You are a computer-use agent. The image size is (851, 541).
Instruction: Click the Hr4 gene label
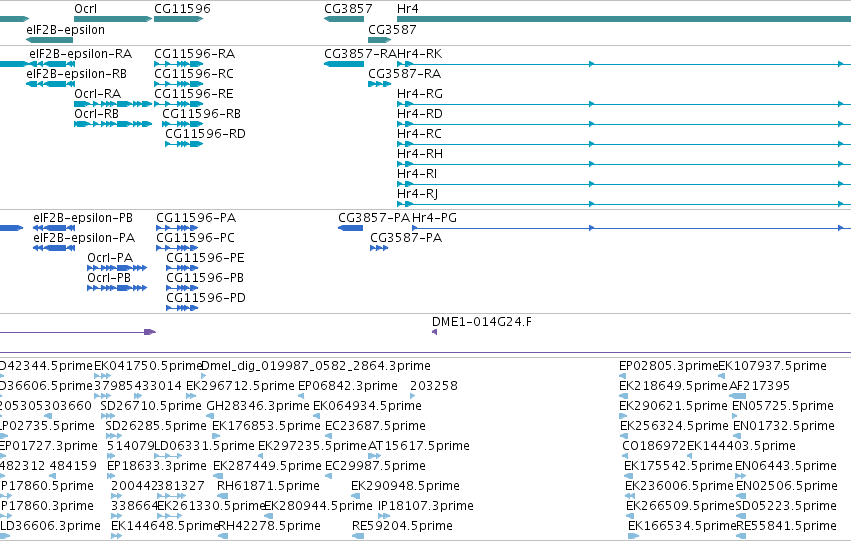408,9
